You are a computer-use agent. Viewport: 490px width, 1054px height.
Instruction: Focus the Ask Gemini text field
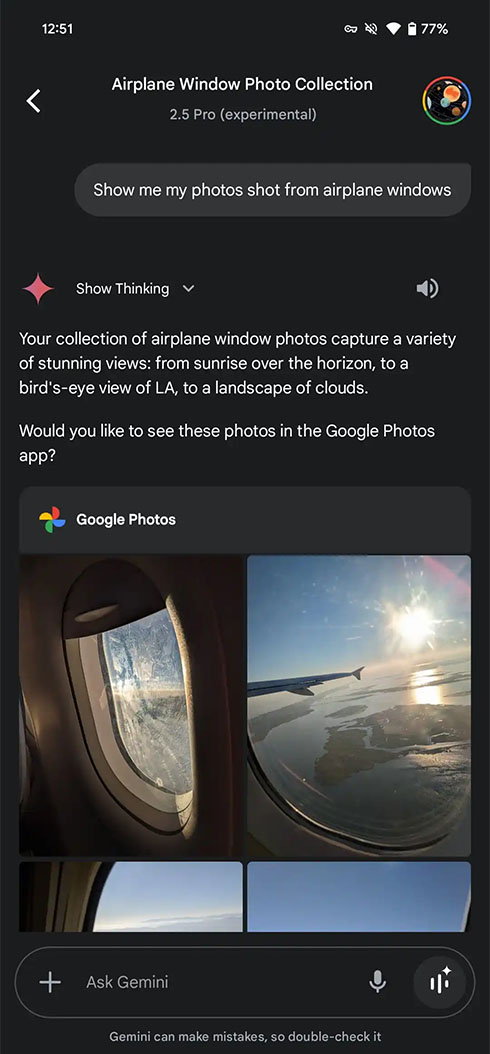pyautogui.click(x=222, y=982)
